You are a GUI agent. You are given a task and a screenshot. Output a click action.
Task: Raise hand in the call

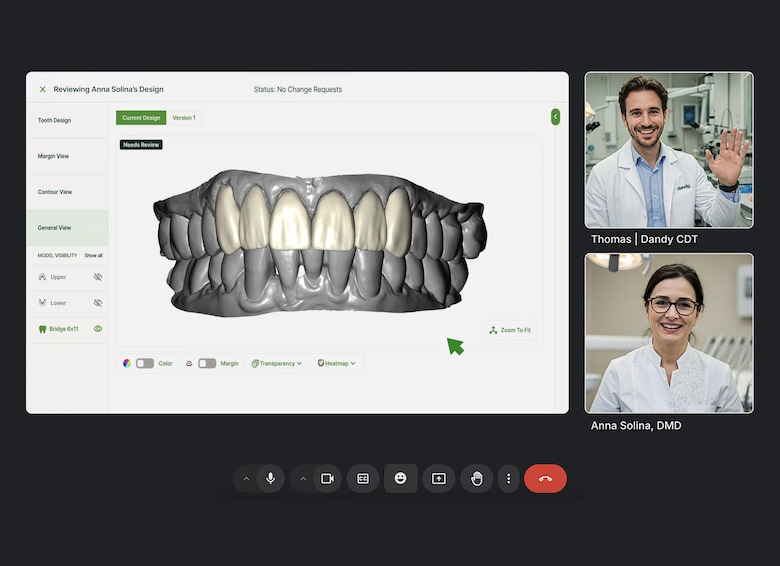pos(477,479)
